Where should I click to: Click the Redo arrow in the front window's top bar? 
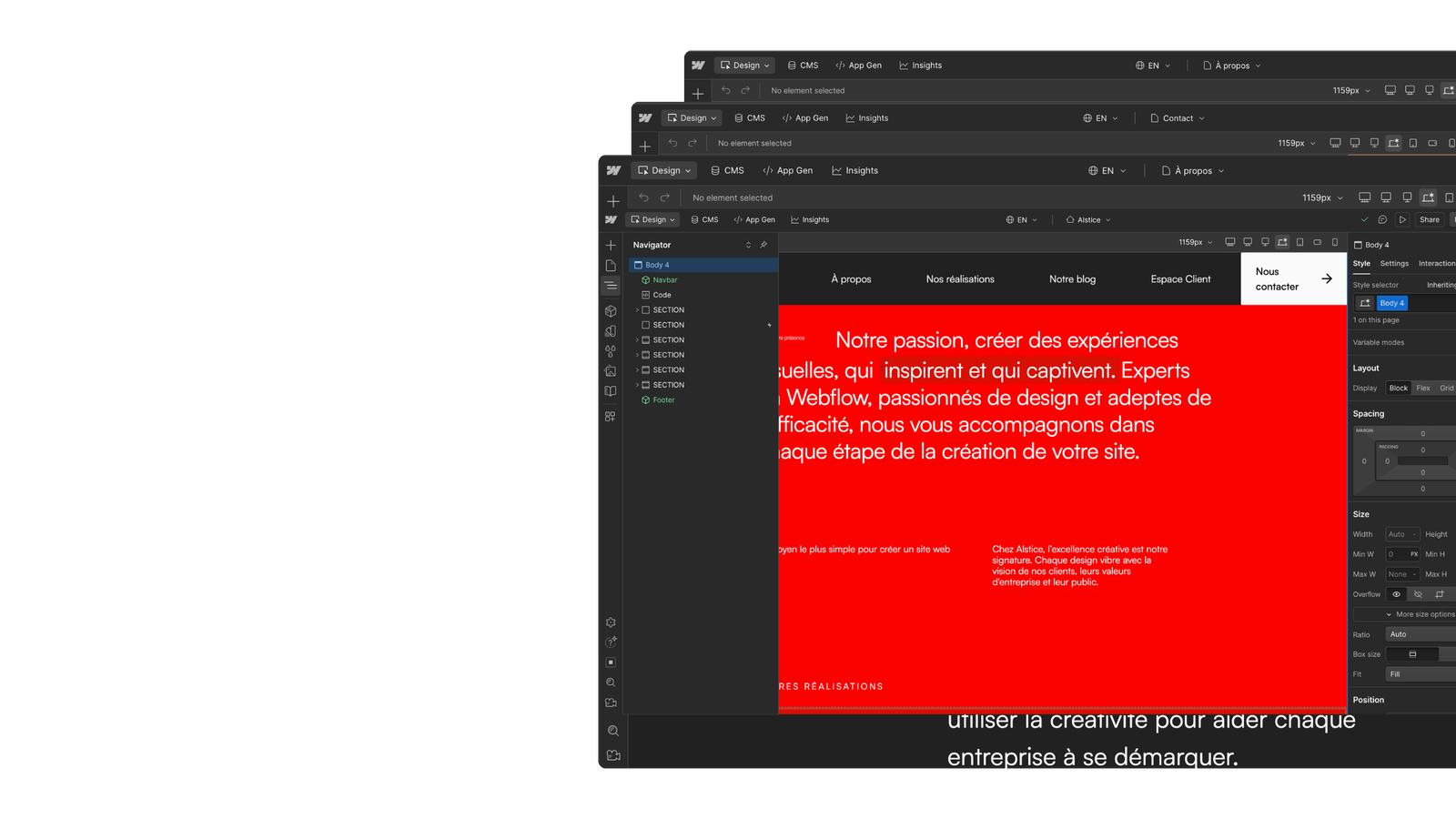point(665,197)
